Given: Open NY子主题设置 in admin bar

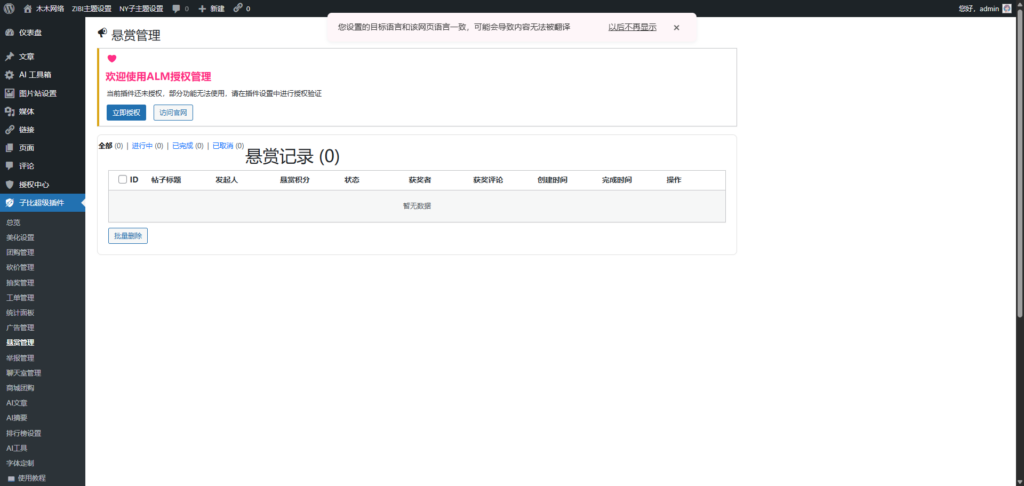Looking at the screenshot, I should pos(141,8).
